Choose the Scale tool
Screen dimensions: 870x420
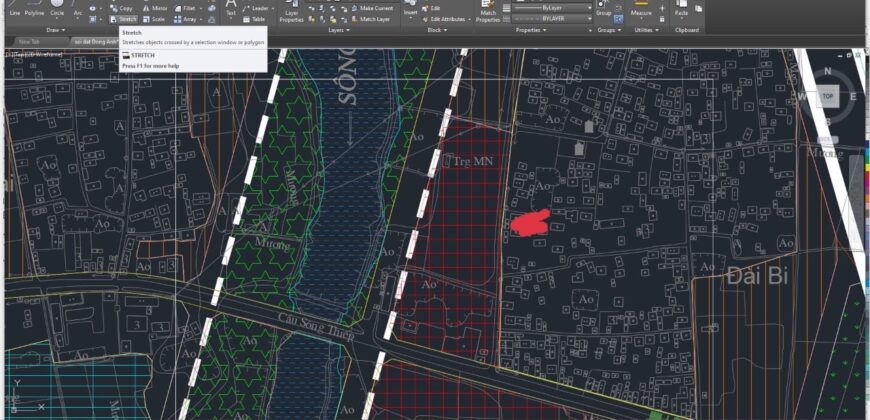pos(155,19)
